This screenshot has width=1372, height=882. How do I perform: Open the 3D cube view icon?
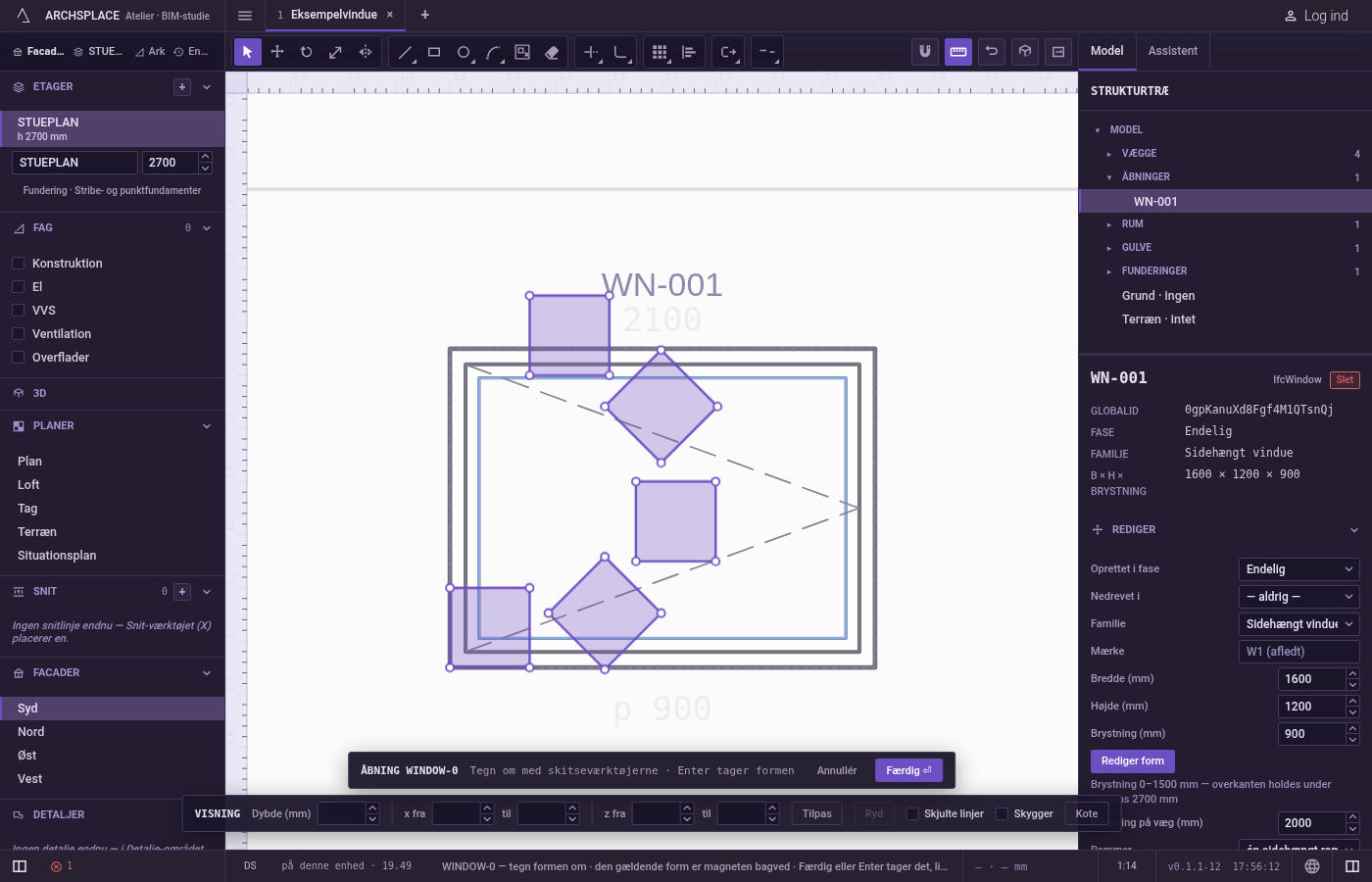[1025, 52]
